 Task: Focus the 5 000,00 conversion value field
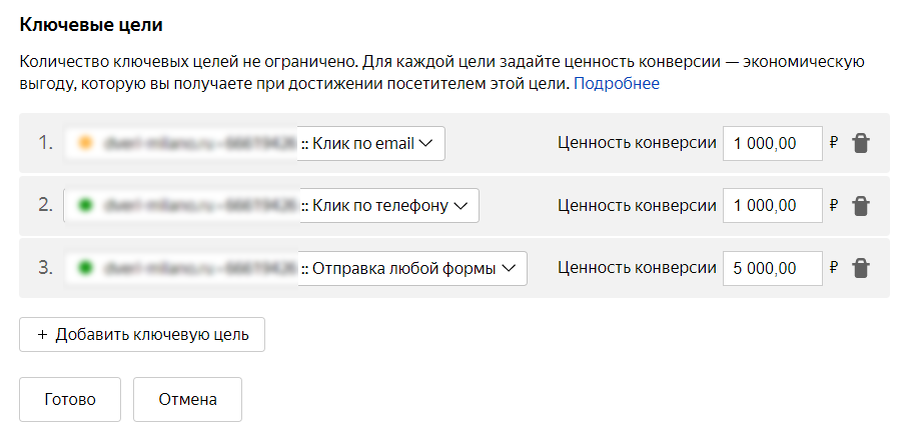click(772, 268)
